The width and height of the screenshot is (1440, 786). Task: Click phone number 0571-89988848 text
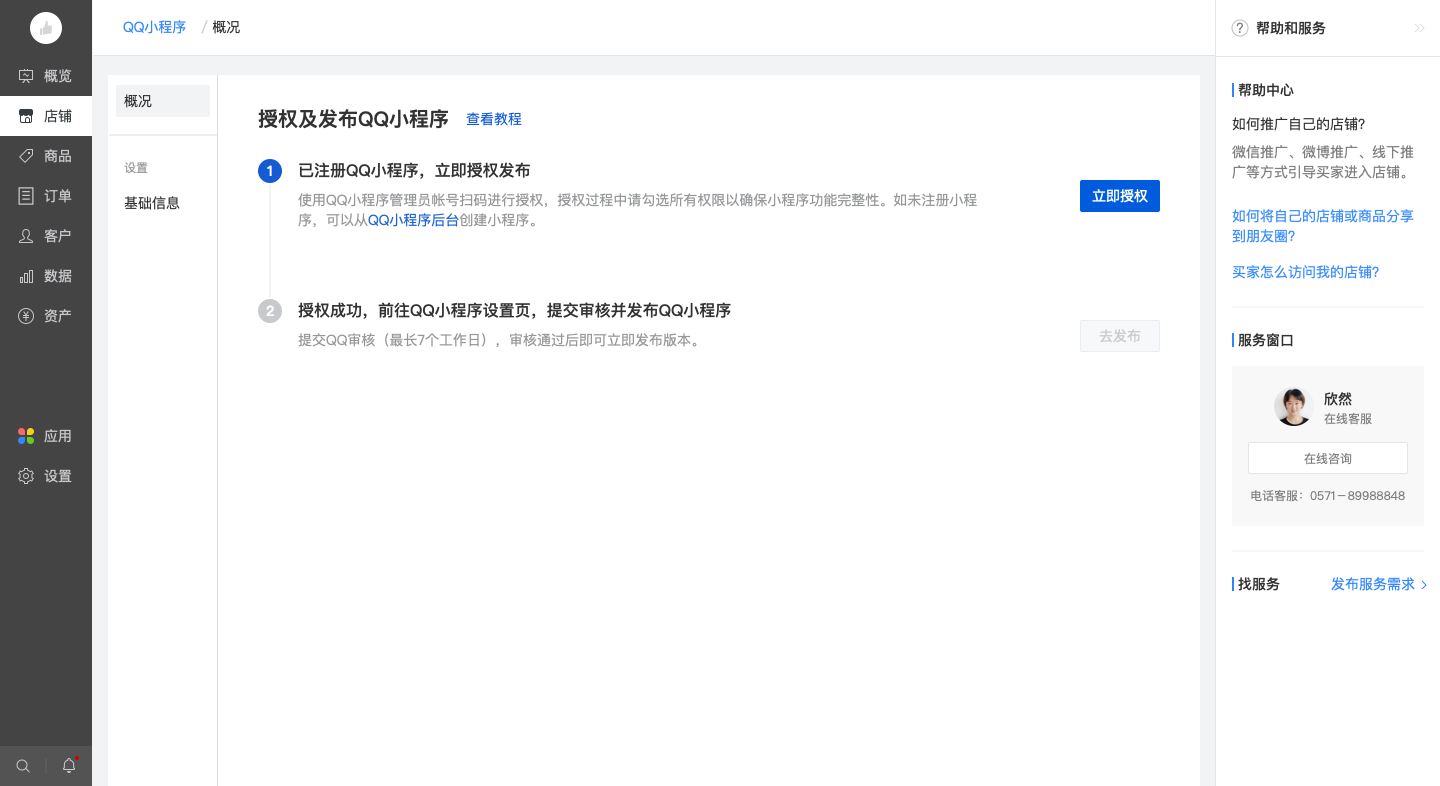[1357, 496]
